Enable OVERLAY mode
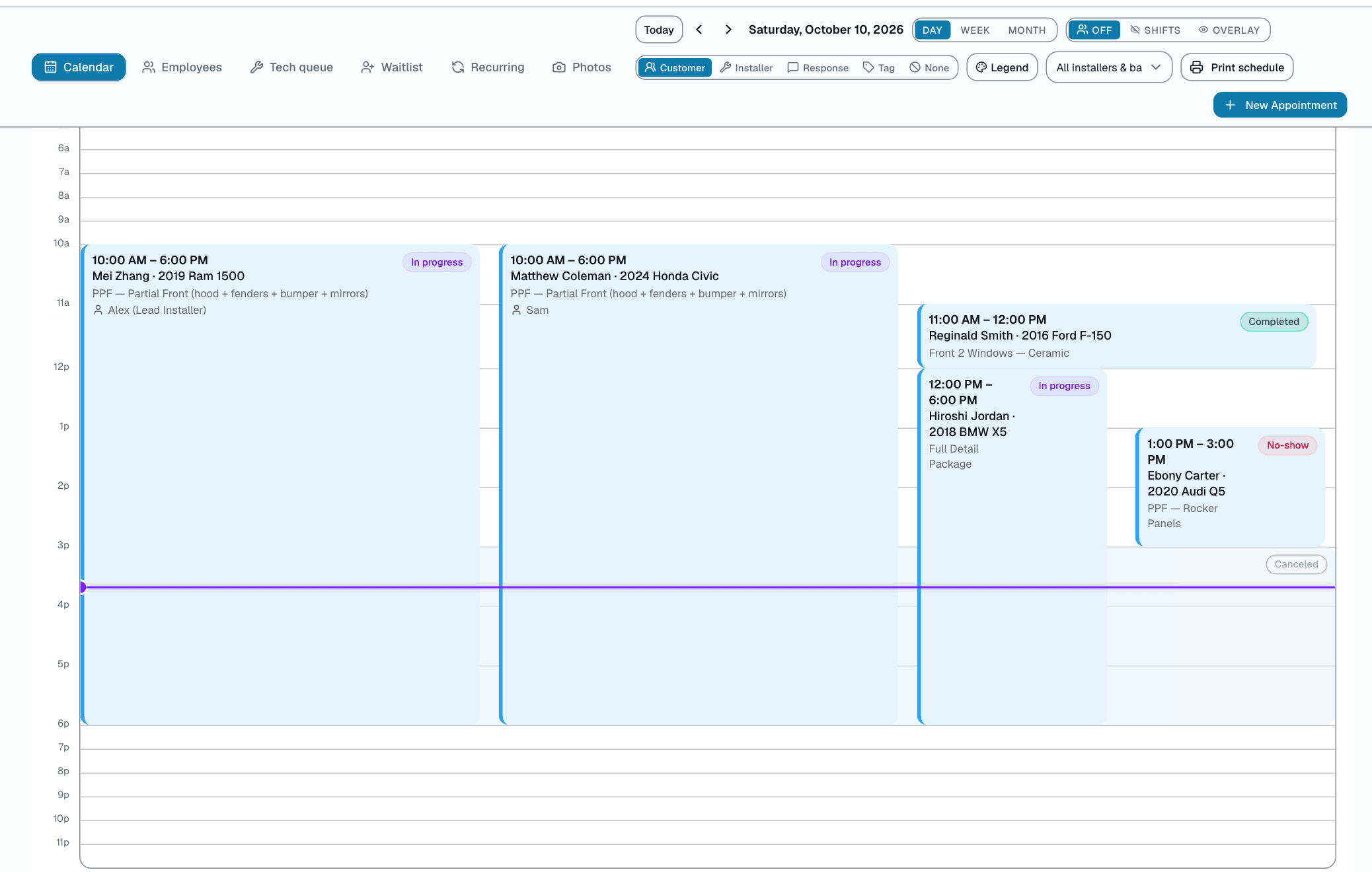Viewport: 1372px width, 872px height. pyautogui.click(x=1229, y=30)
